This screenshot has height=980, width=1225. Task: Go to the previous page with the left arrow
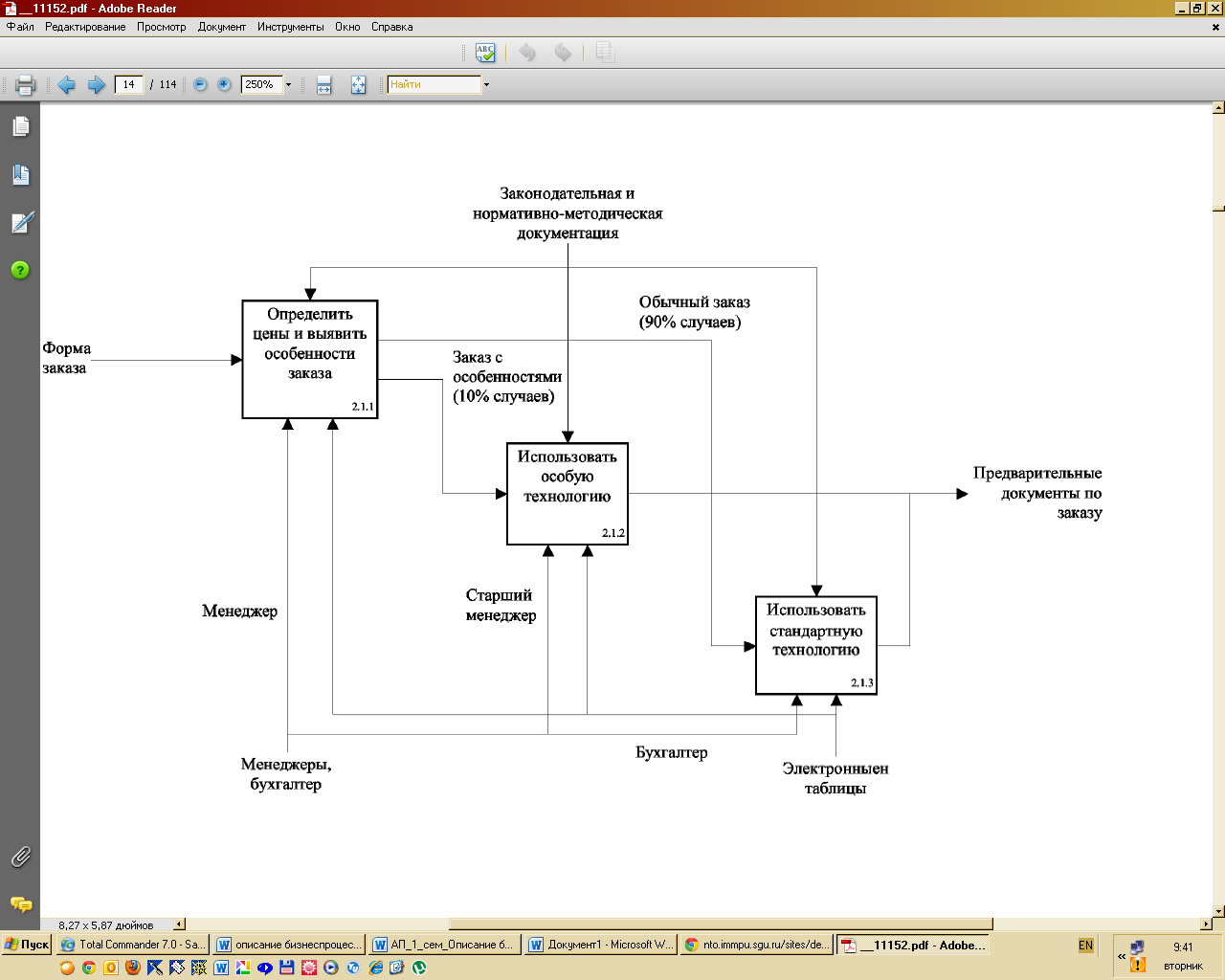pos(66,85)
